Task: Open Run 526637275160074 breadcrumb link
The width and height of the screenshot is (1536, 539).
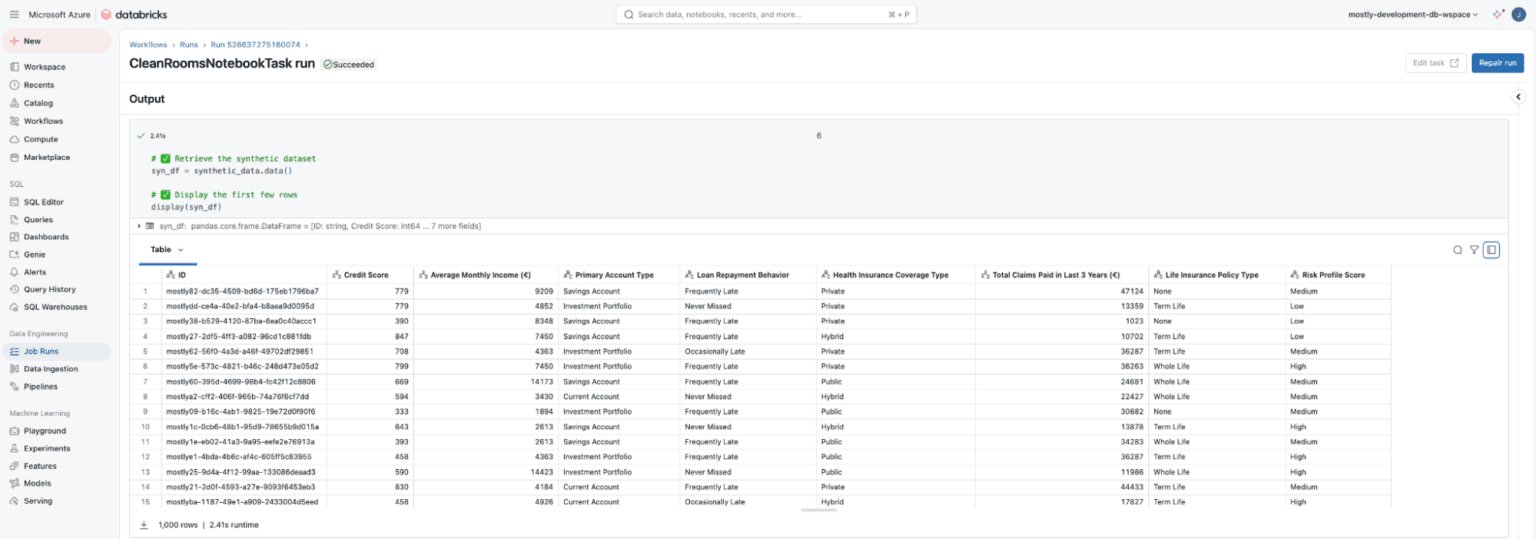Action: pyautogui.click(x=255, y=45)
